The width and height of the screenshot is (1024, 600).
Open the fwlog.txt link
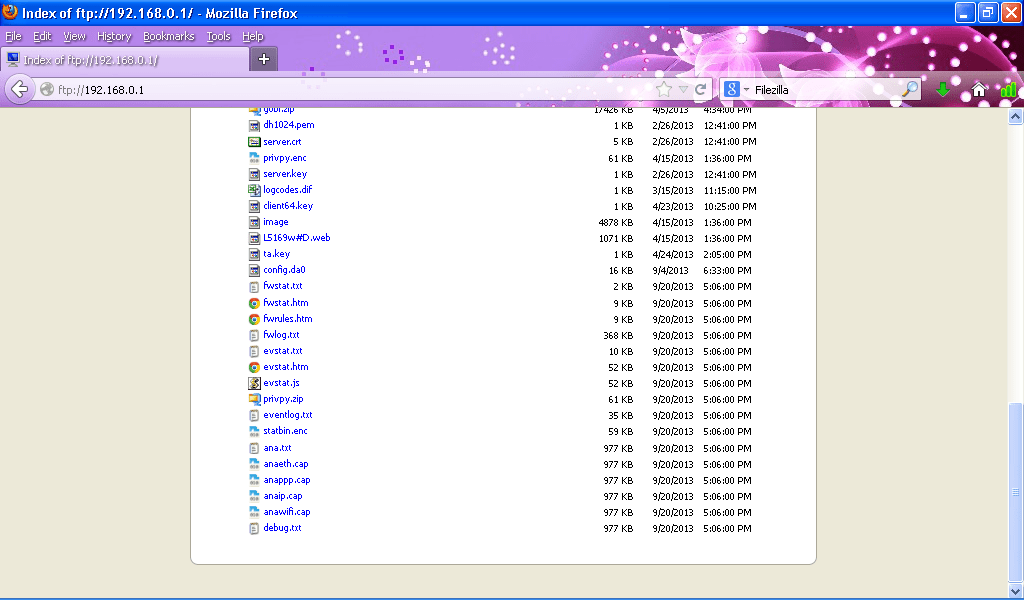pyautogui.click(x=283, y=334)
